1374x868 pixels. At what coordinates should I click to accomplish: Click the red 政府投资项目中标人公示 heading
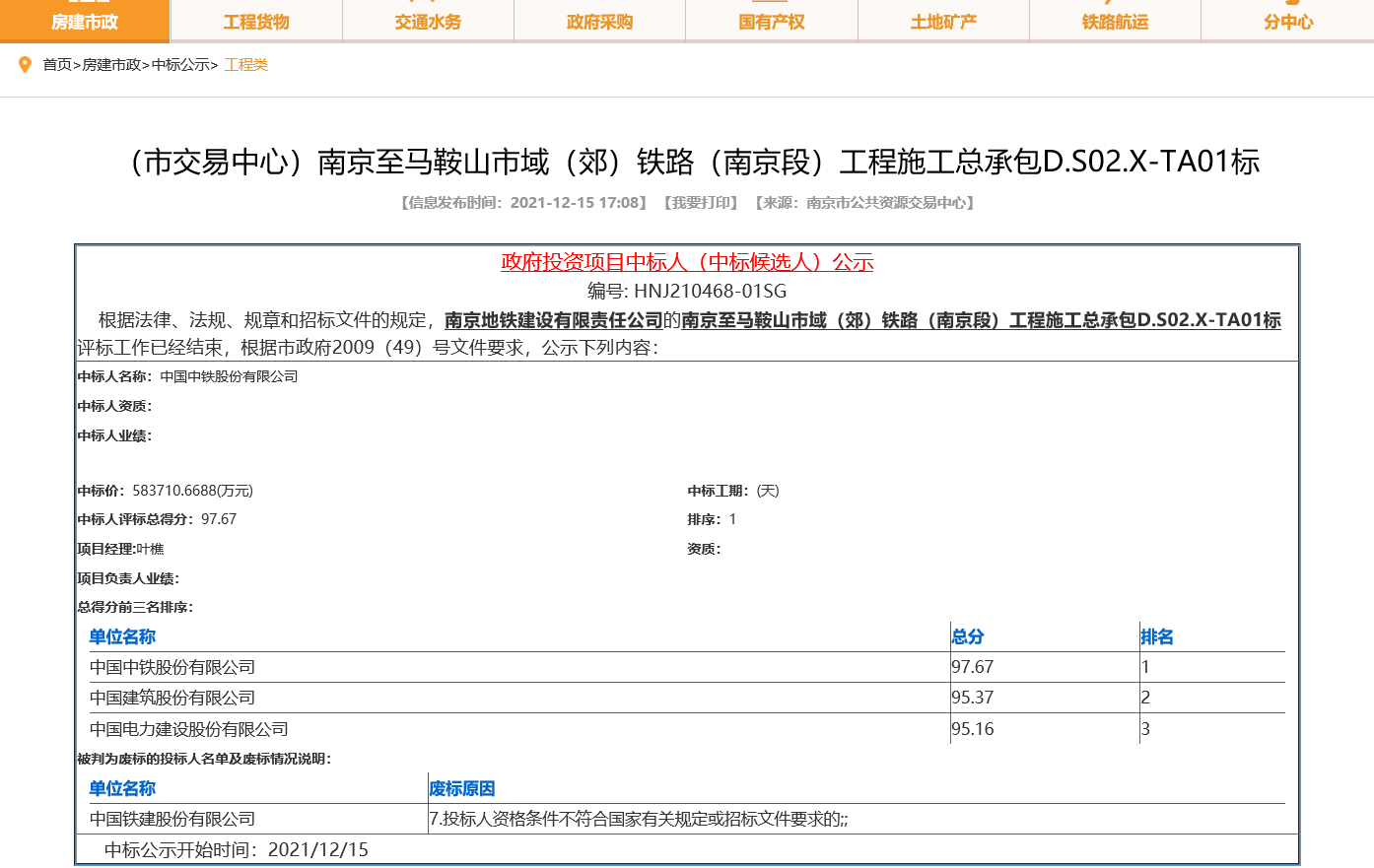click(687, 262)
